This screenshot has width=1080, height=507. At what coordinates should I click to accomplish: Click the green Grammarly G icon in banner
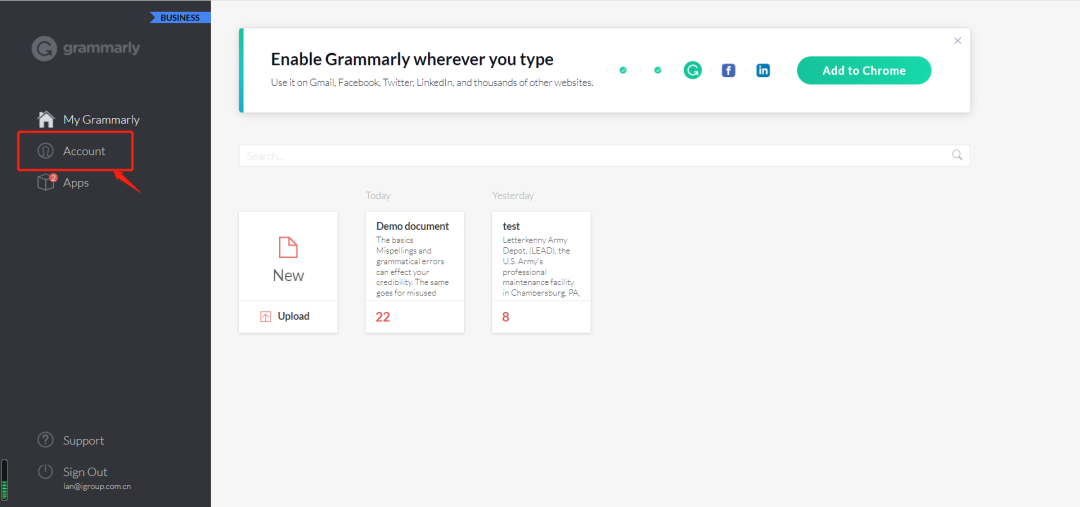(x=693, y=70)
